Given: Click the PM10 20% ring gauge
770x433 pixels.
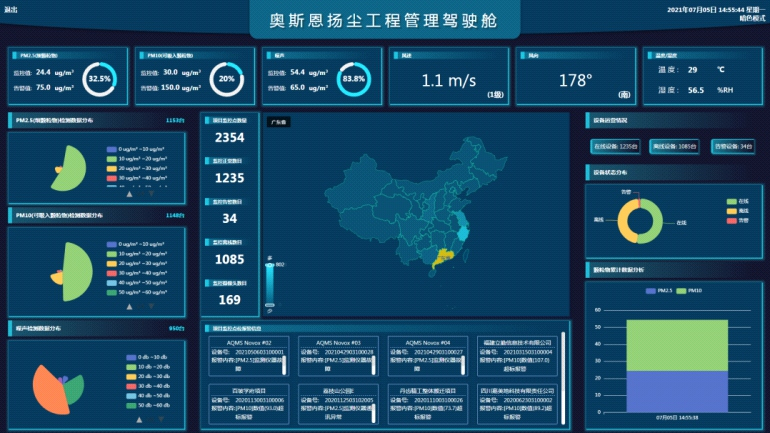Looking at the screenshot, I should point(227,78).
